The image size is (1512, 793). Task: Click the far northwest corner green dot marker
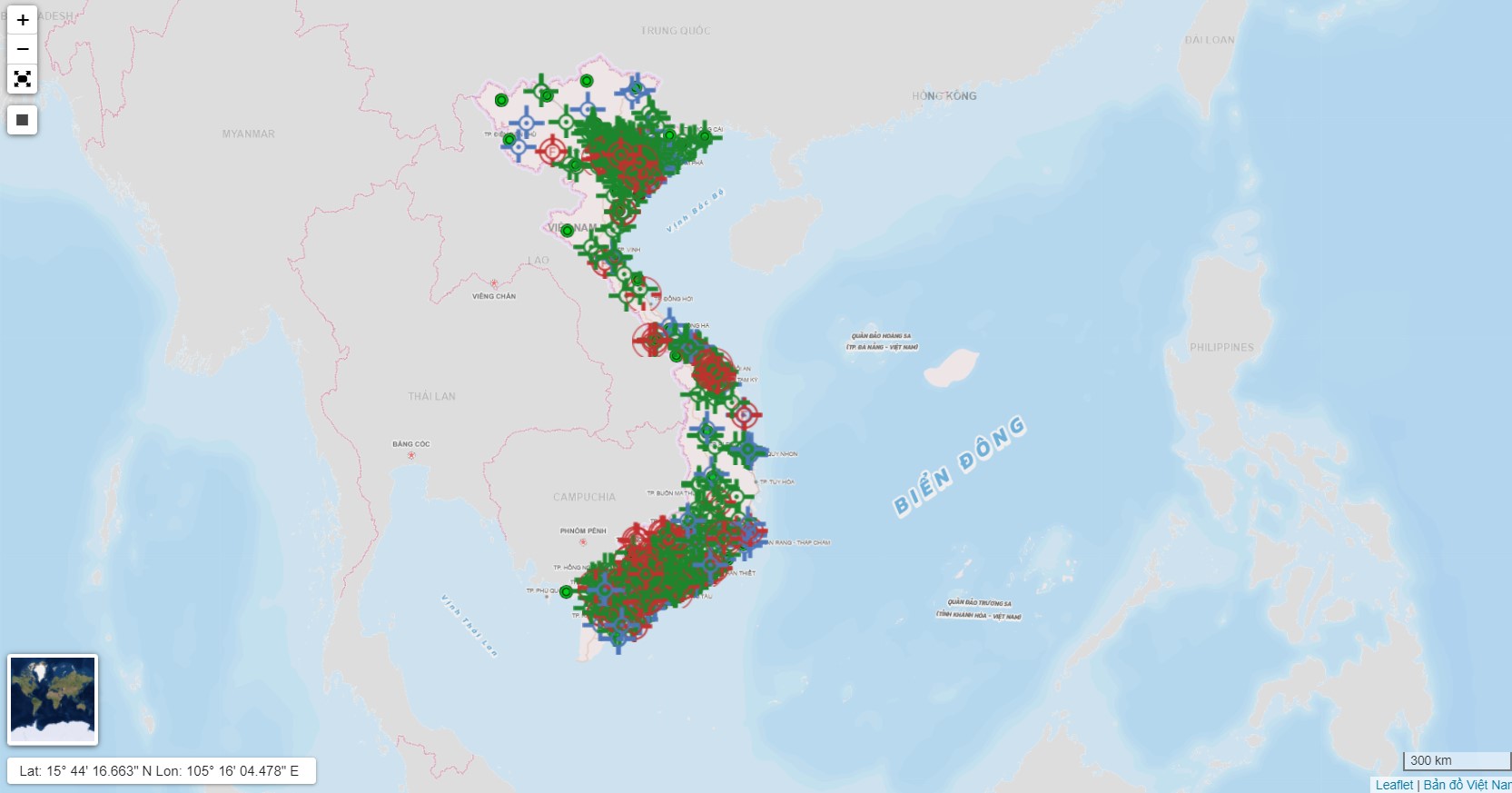tap(501, 100)
